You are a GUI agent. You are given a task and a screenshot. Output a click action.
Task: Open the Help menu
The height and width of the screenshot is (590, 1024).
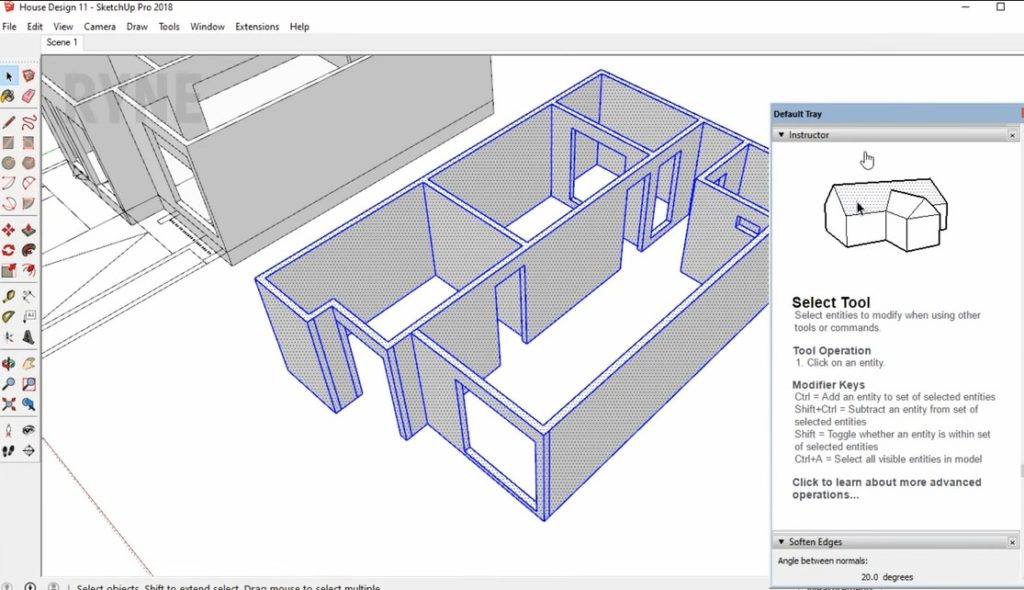pos(299,27)
